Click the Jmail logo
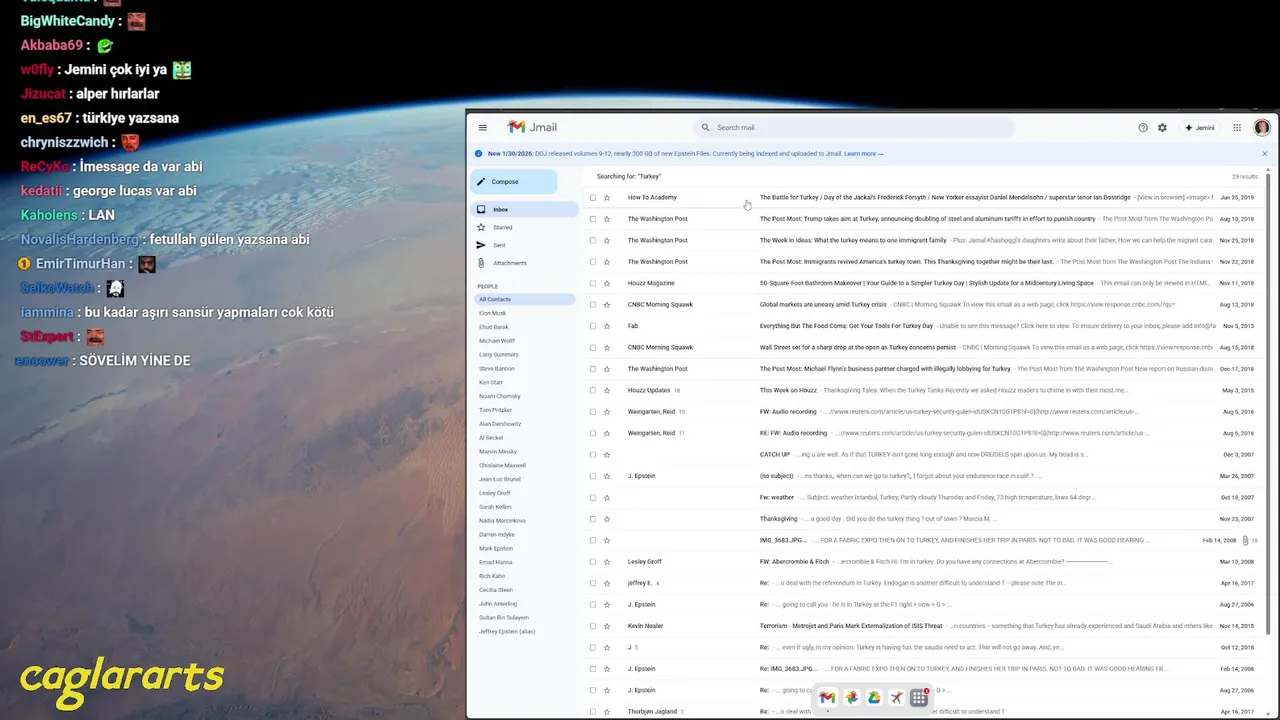Screen dimensions: 1280x720 tap(532, 127)
